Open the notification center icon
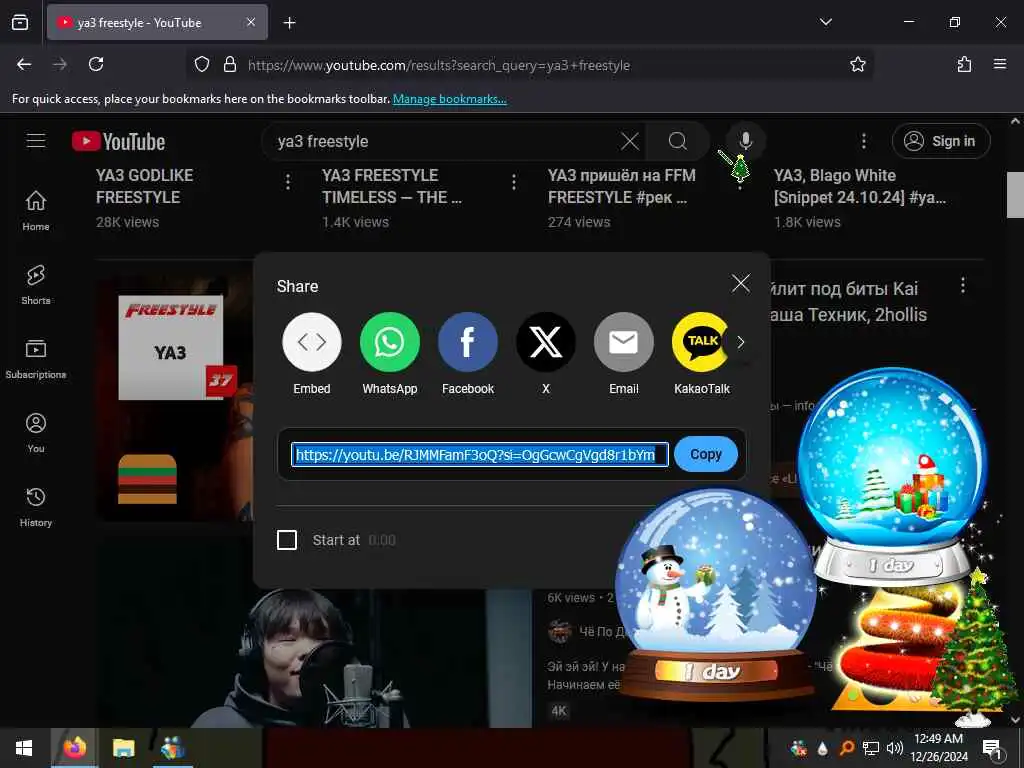1024x768 pixels. pos(992,748)
